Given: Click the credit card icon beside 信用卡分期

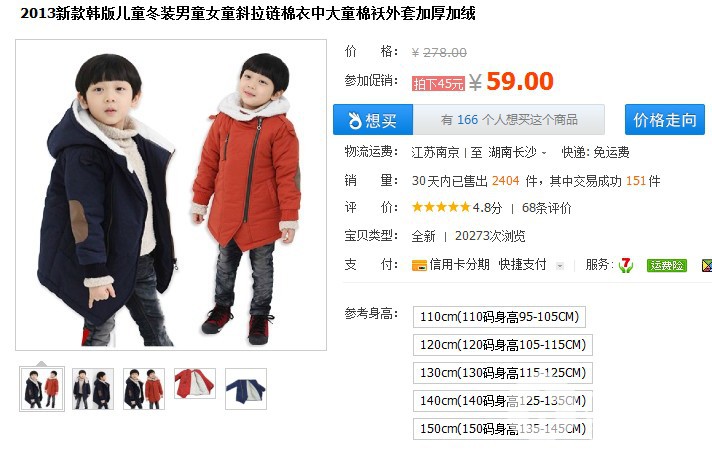Looking at the screenshot, I should click(x=419, y=265).
